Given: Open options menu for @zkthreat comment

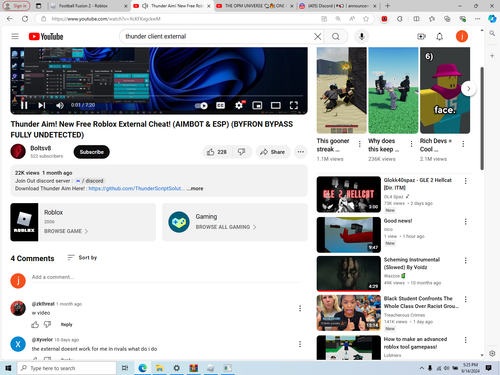Looking at the screenshot, I should pos(300,308).
